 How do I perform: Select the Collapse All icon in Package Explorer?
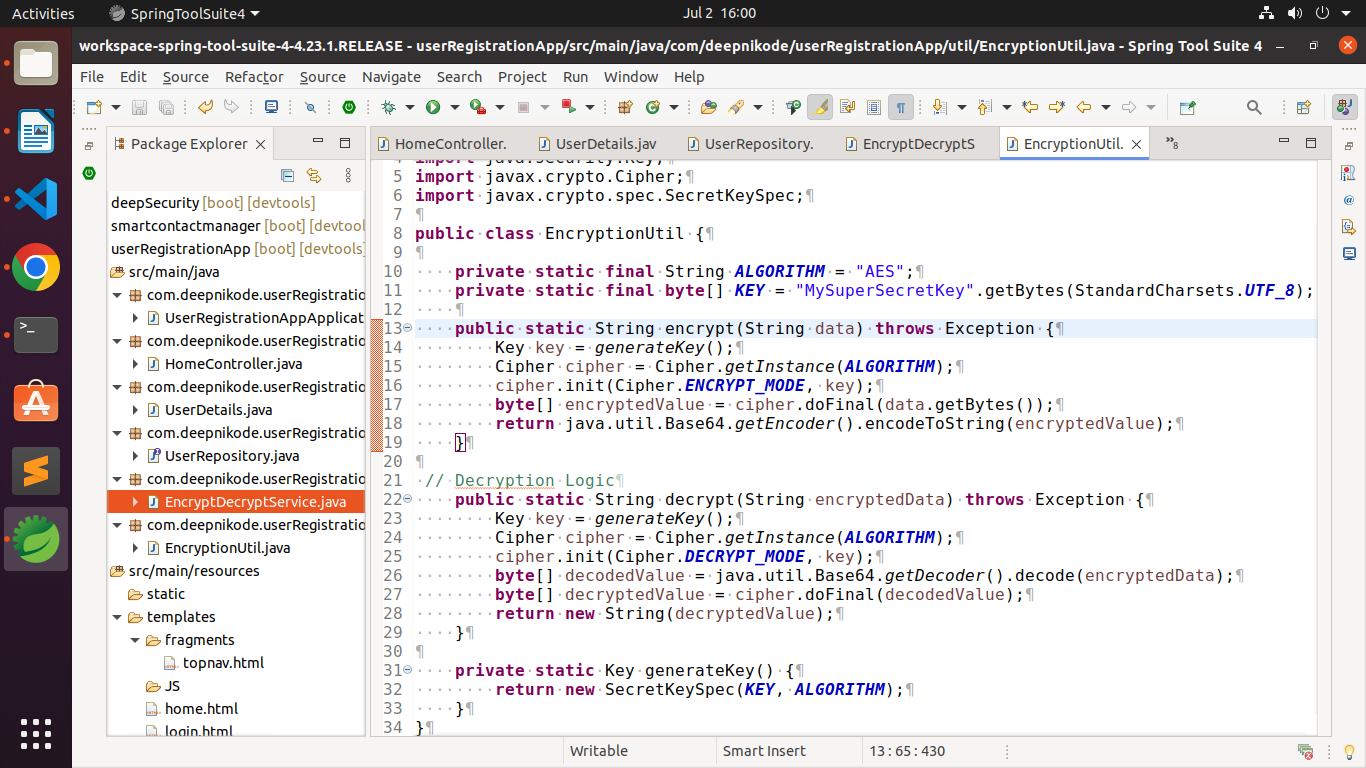pos(287,176)
